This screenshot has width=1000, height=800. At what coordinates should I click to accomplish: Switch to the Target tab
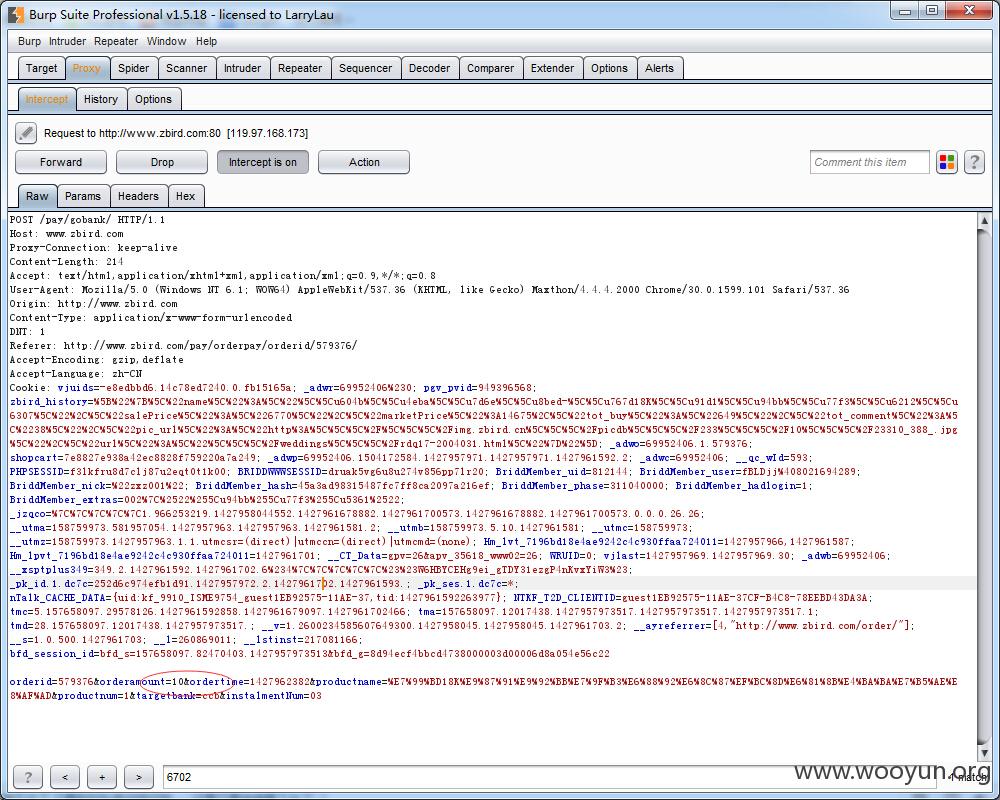(41, 68)
